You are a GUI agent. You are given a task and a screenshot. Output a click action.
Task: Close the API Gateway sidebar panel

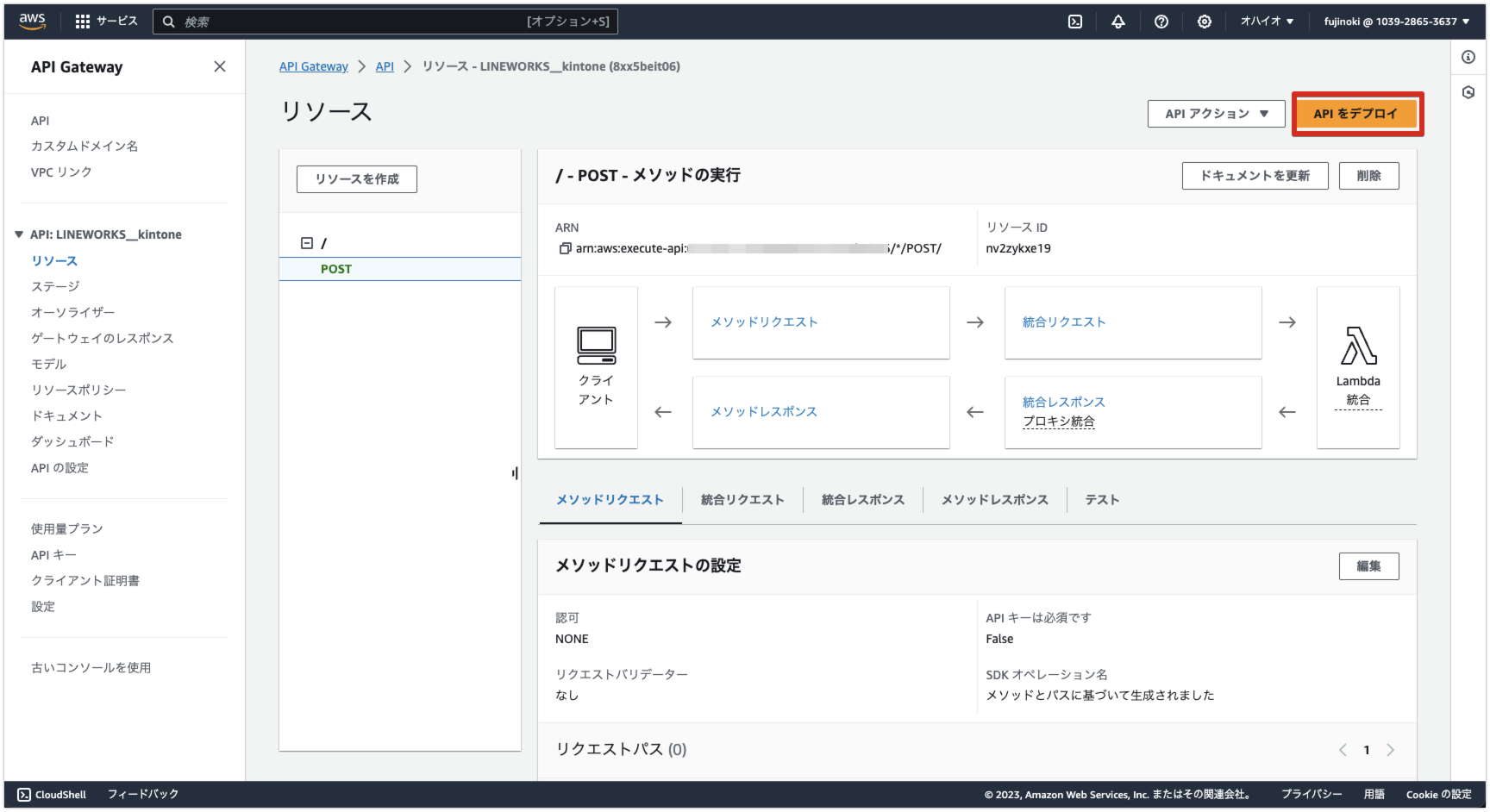[x=220, y=66]
